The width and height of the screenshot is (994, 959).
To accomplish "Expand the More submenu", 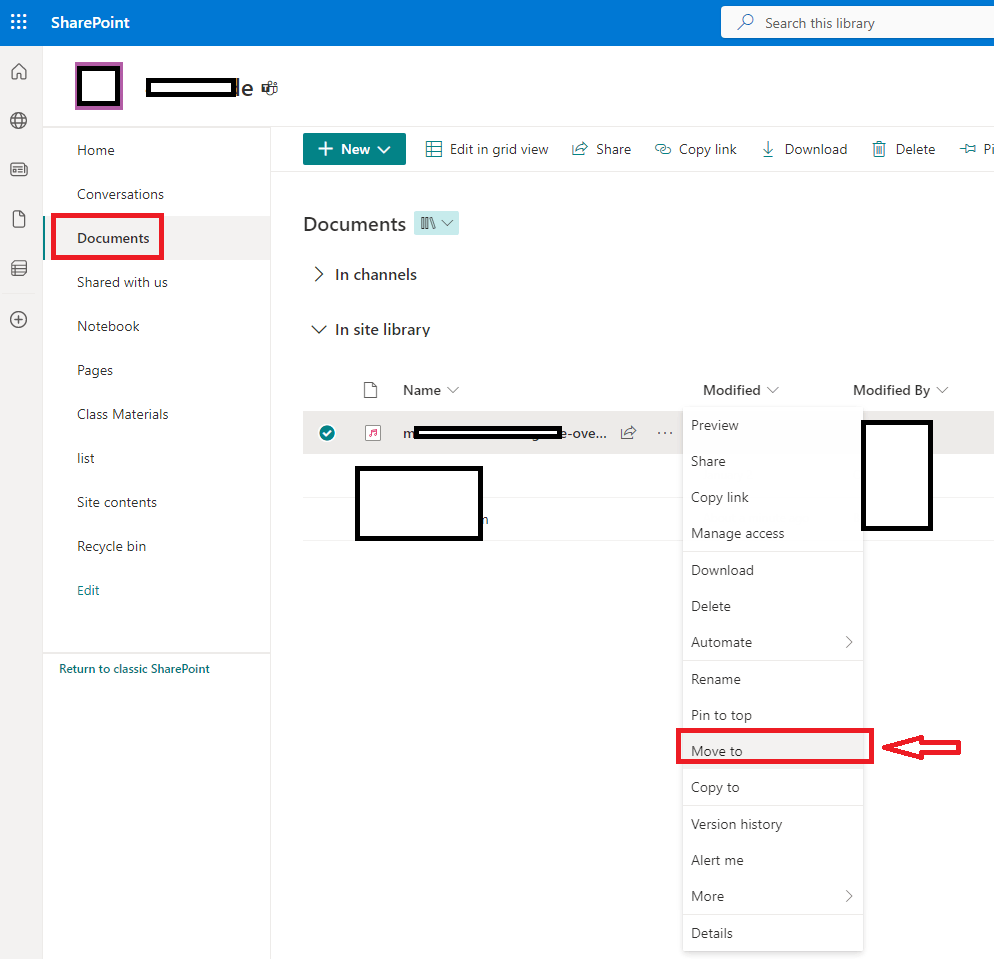I will [773, 896].
